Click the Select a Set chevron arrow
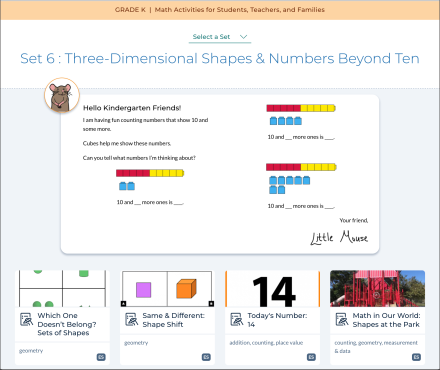 pos(244,37)
